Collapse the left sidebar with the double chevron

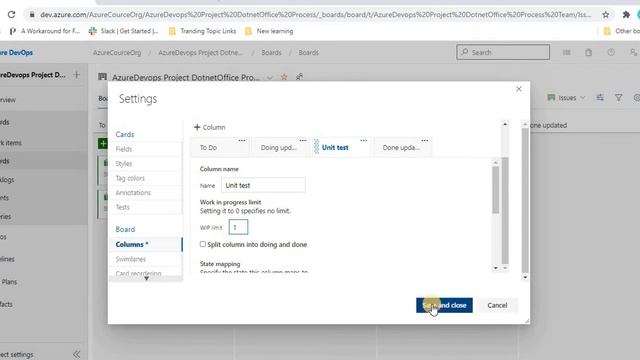coord(76,354)
